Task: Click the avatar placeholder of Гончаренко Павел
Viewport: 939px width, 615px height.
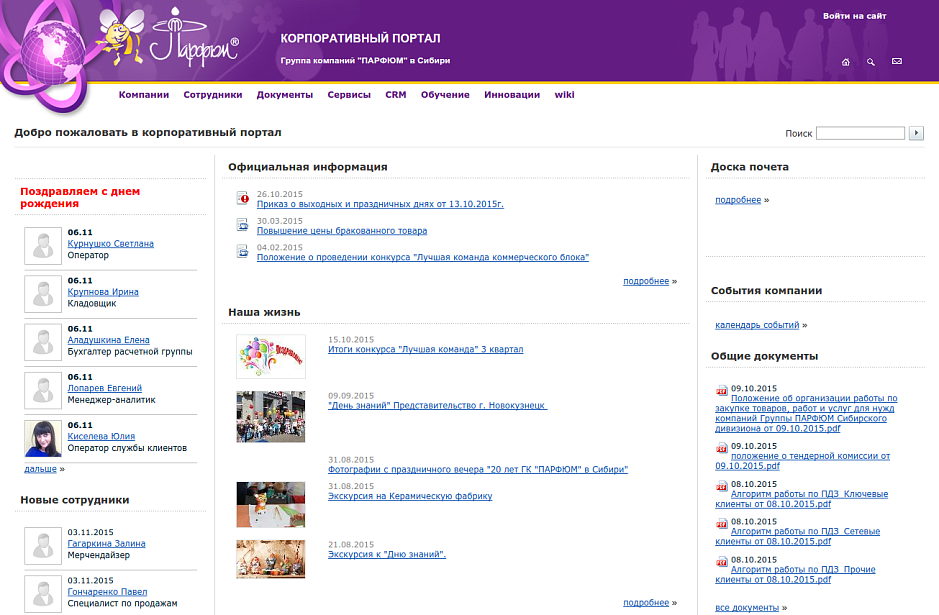Action: click(x=43, y=594)
